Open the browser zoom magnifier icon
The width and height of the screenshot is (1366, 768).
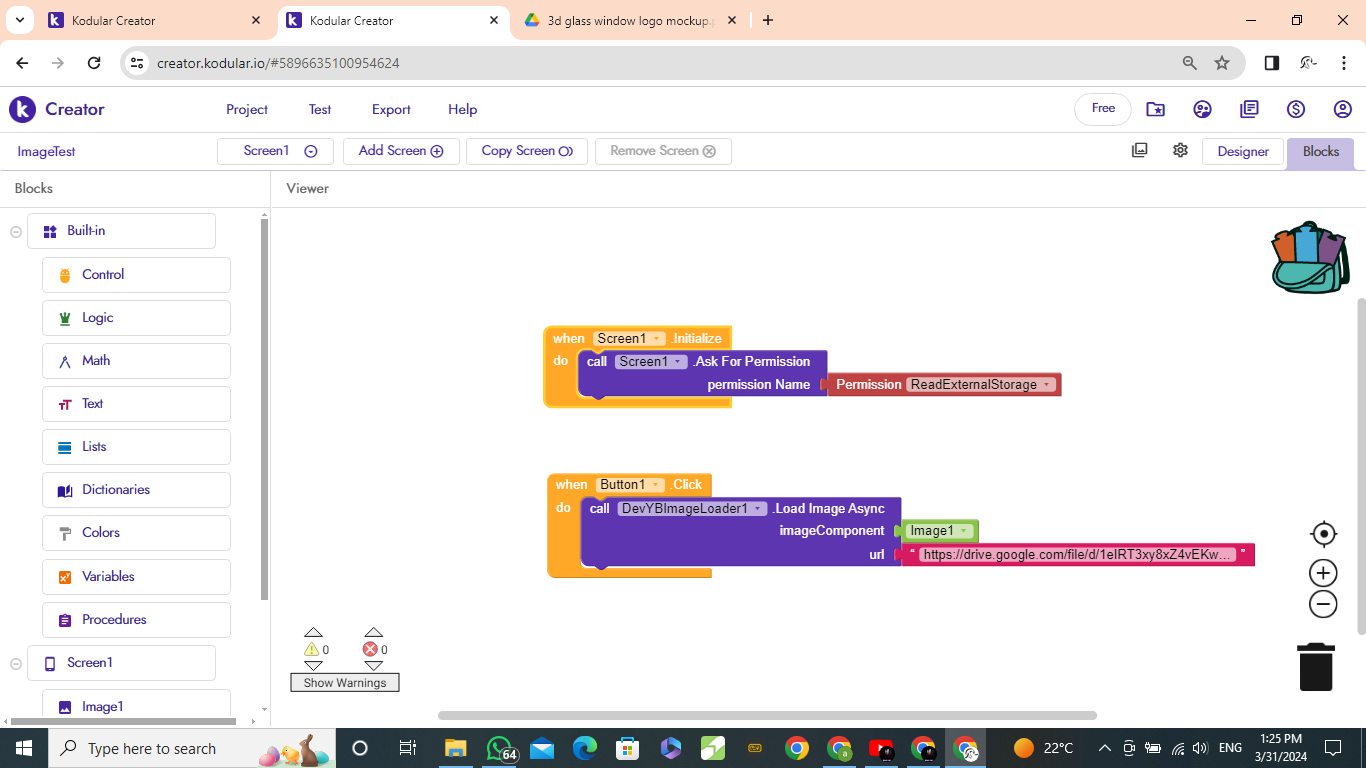point(1190,63)
